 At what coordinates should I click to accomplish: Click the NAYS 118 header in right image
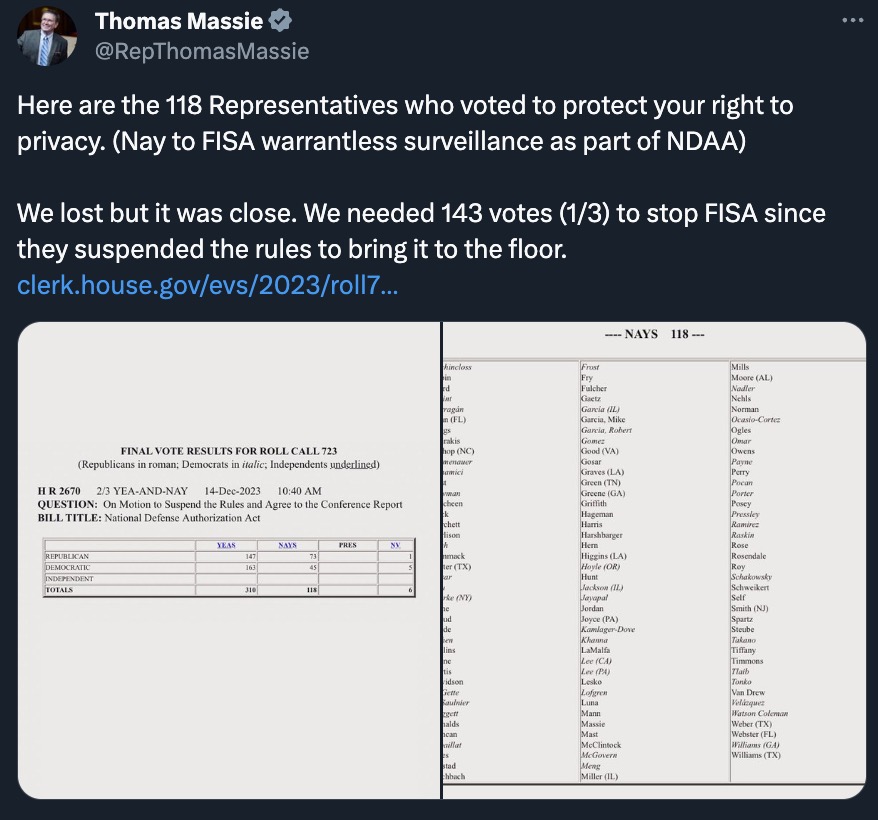[655, 334]
